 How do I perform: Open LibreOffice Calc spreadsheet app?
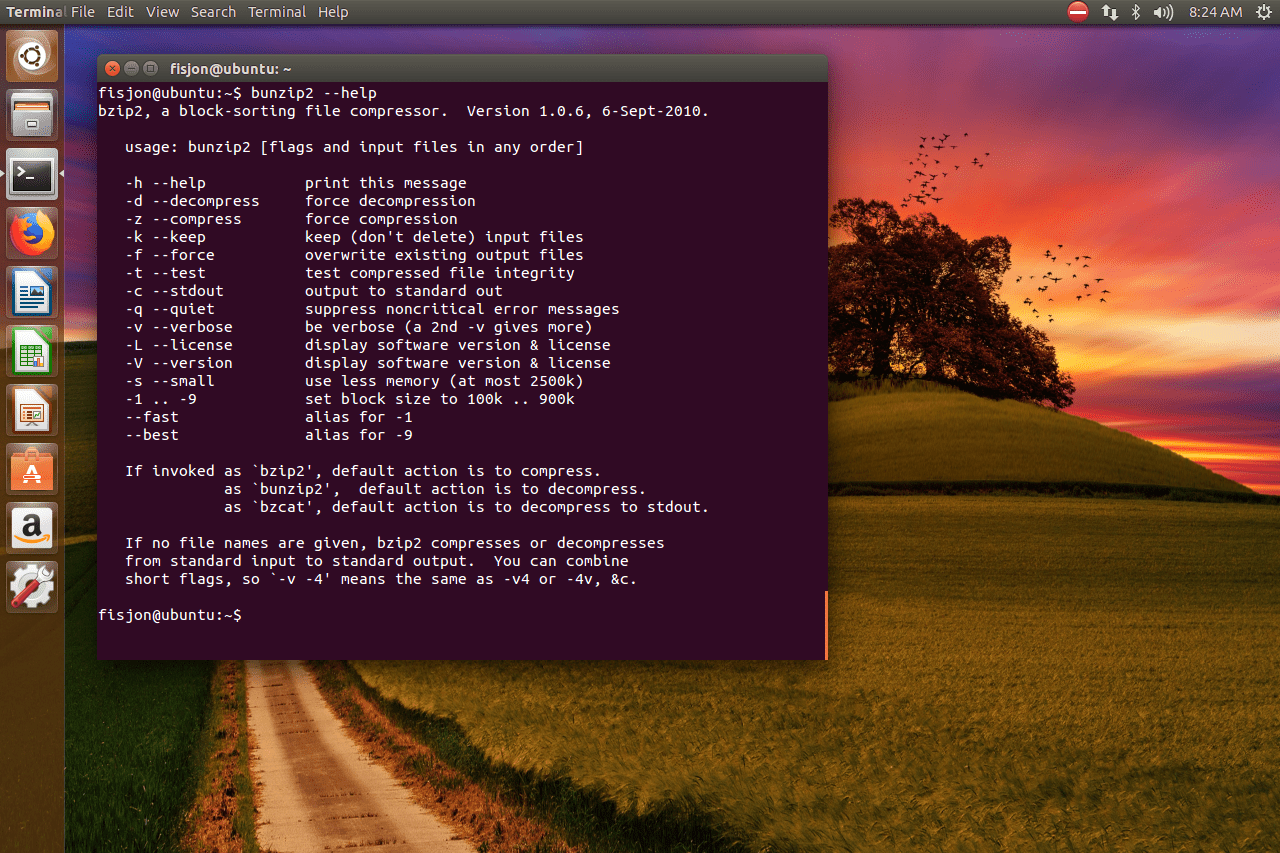(32, 352)
